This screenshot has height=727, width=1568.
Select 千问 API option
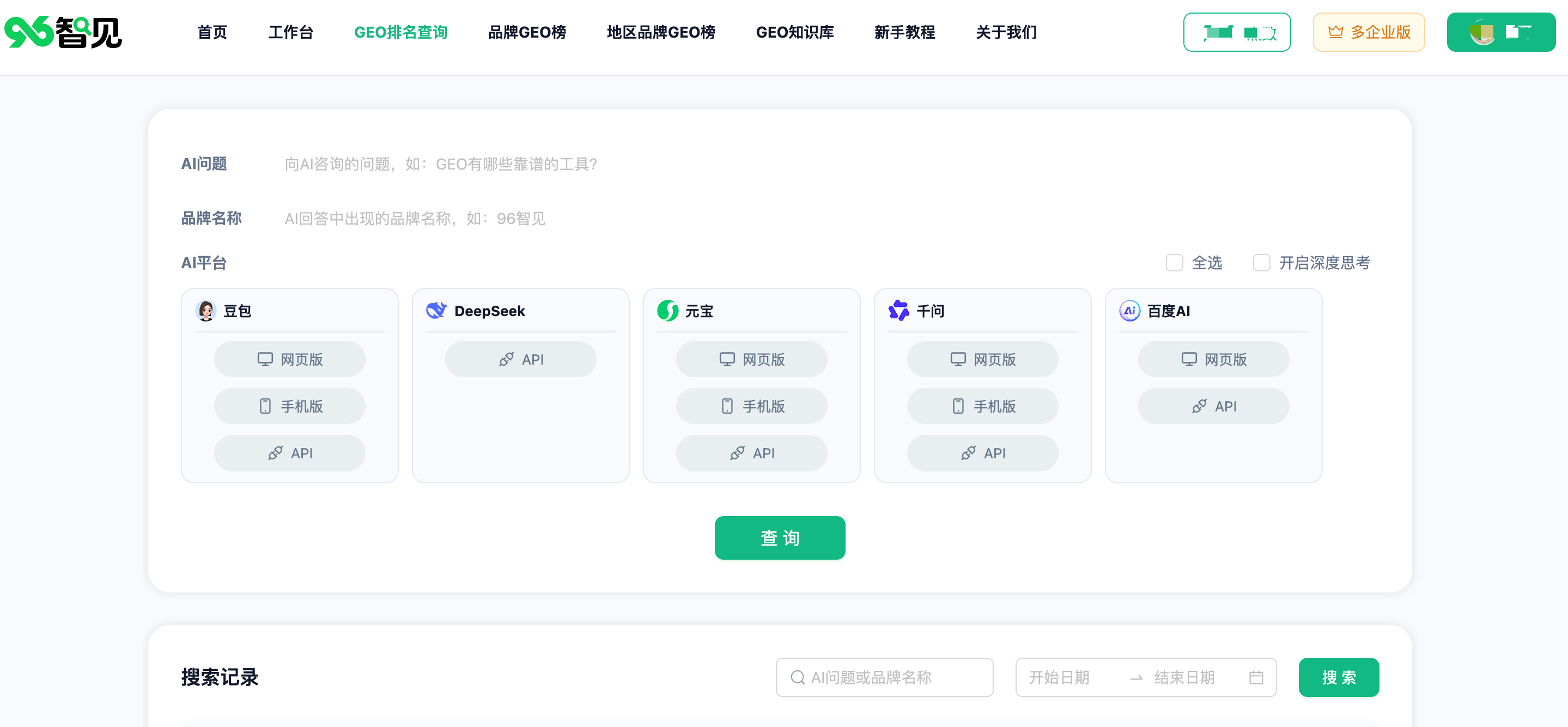pyautogui.click(x=982, y=453)
